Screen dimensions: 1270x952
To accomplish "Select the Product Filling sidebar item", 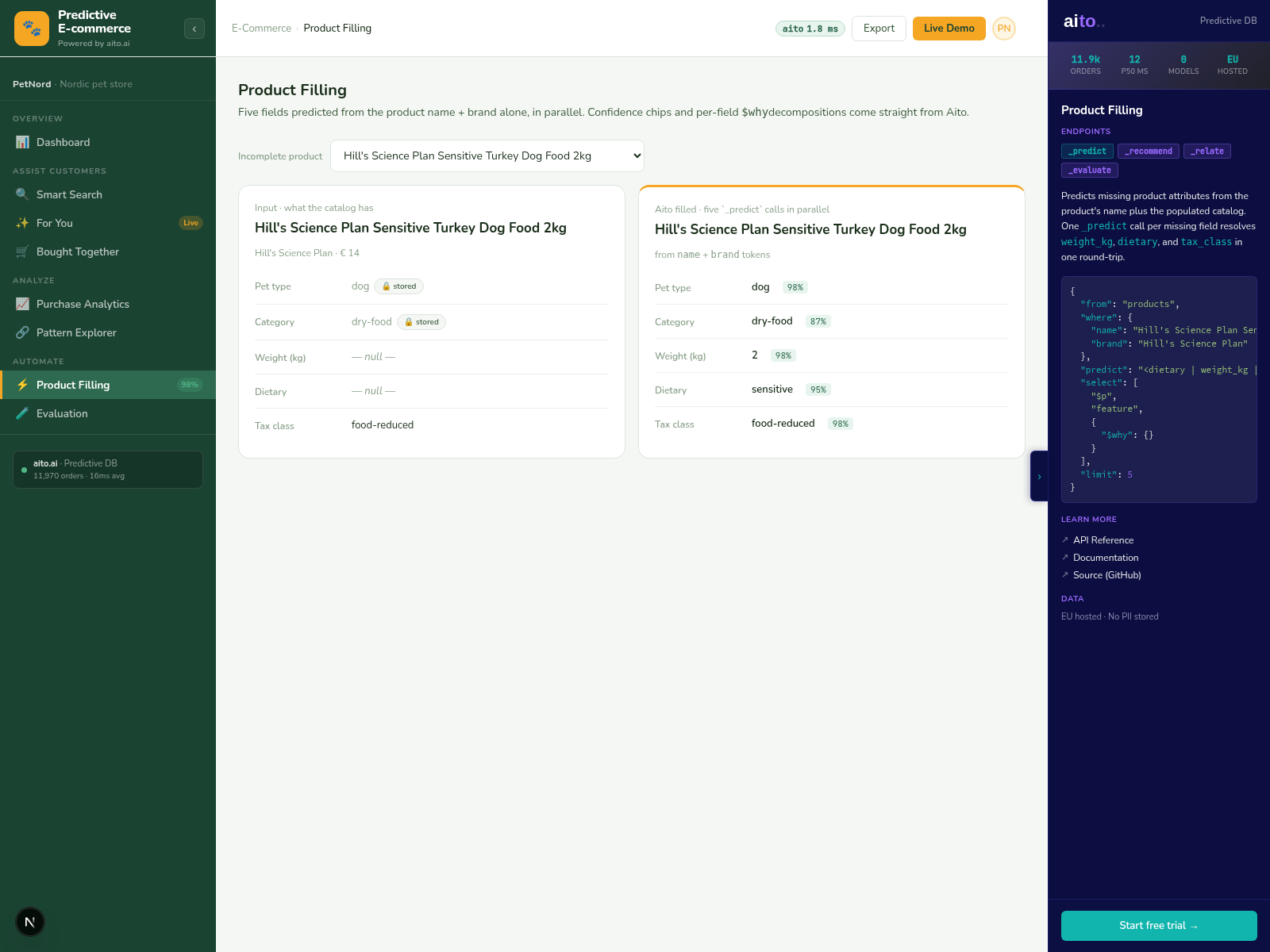I will pos(108,385).
